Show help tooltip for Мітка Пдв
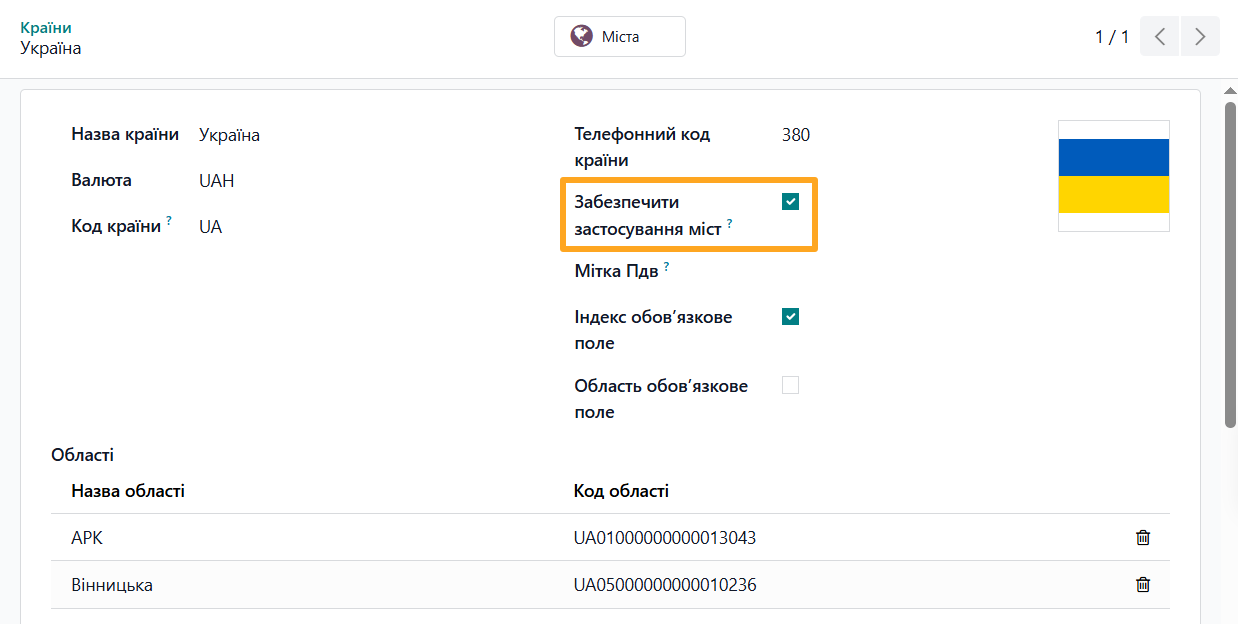This screenshot has width=1238, height=624. pos(666,267)
